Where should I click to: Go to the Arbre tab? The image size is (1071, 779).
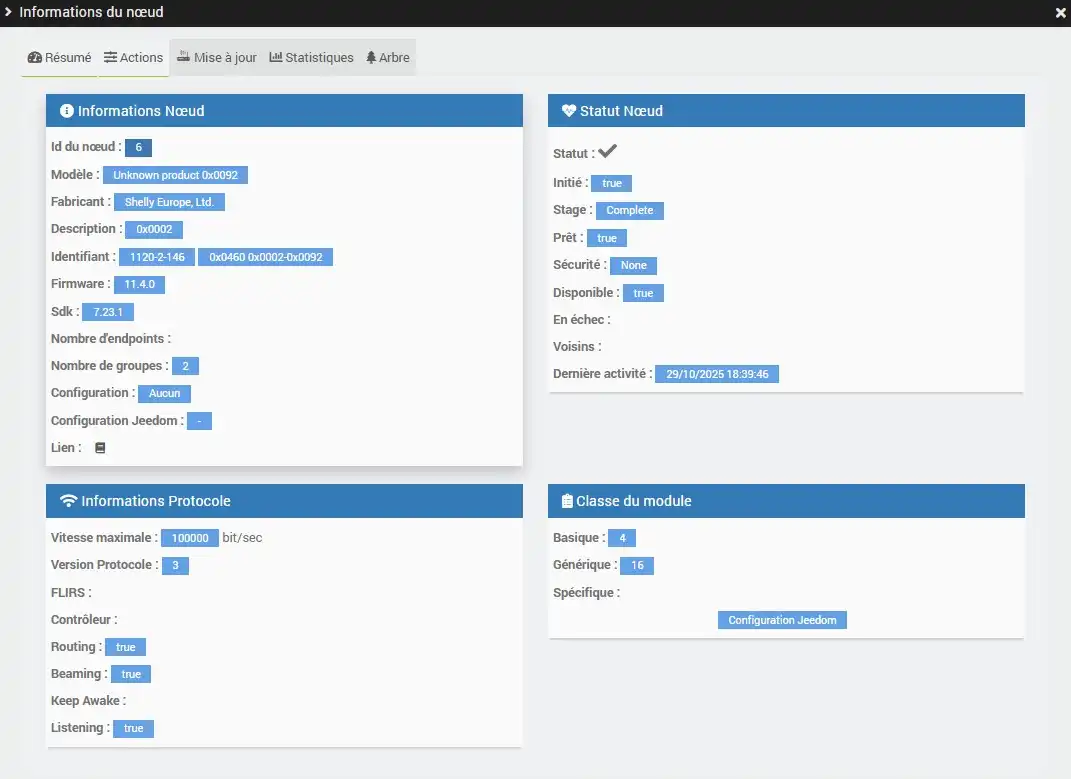coord(388,58)
